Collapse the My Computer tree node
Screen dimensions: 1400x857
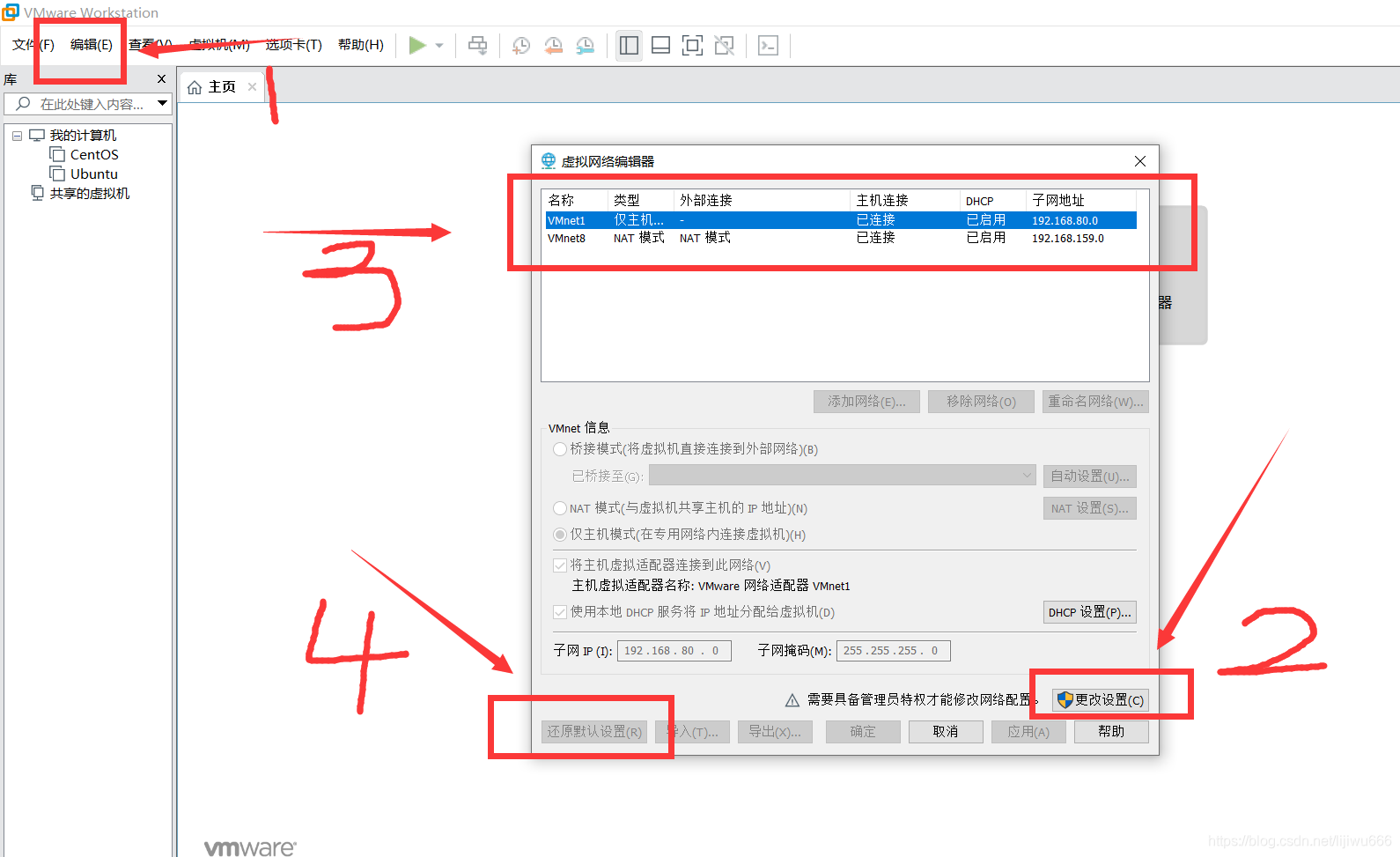point(17,136)
